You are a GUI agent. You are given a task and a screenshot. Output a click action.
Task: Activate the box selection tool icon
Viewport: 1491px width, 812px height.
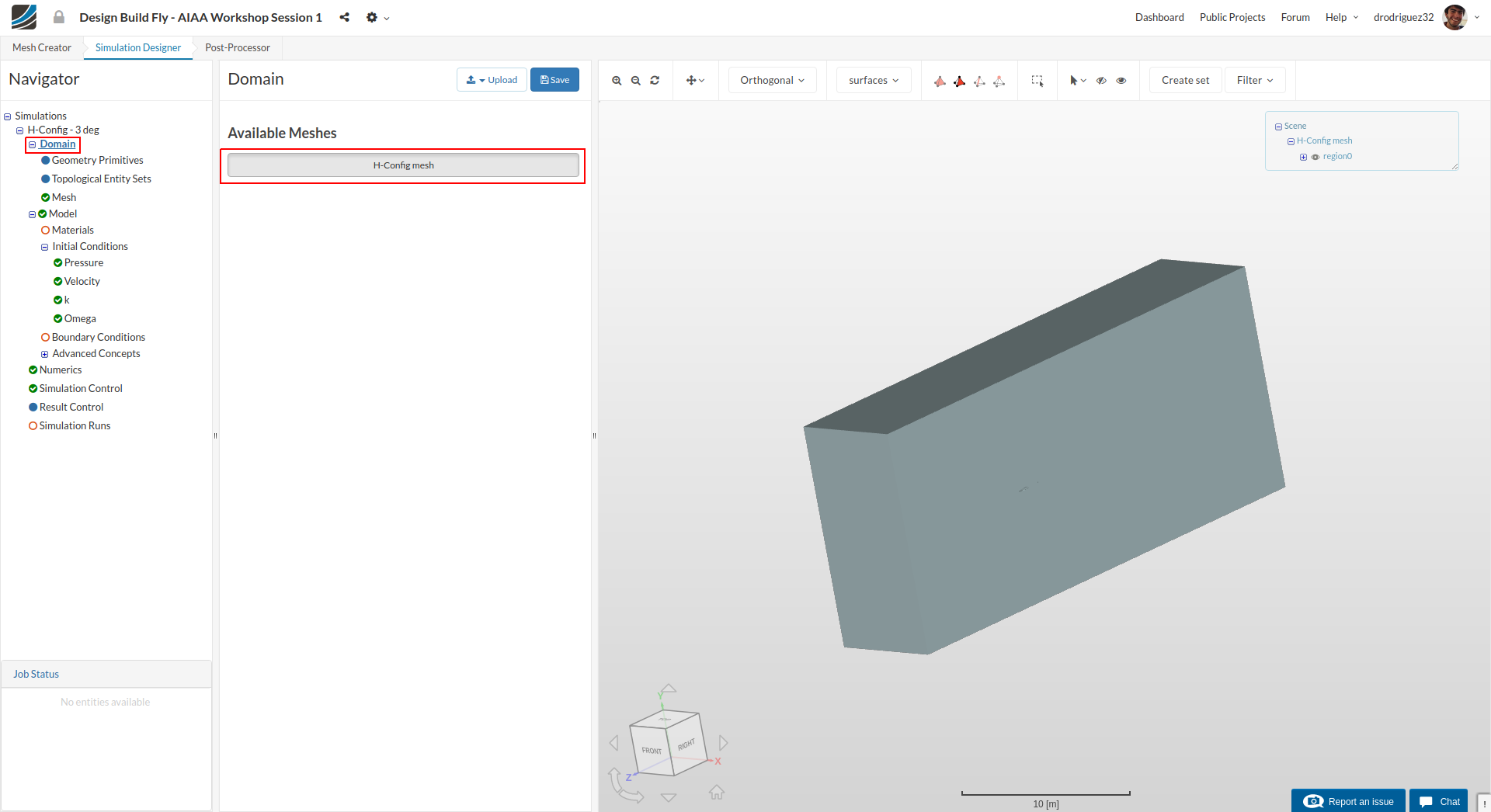pyautogui.click(x=1037, y=81)
